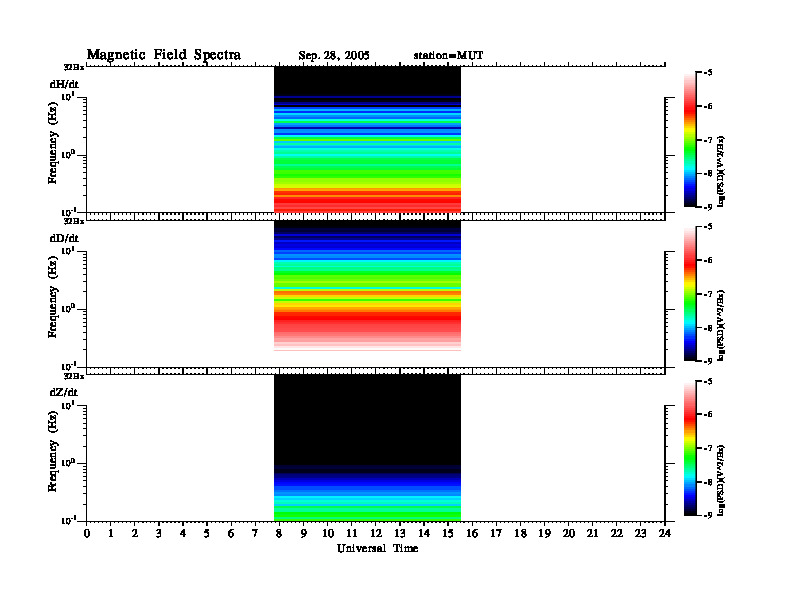Click hour 22 on the Universal Time axis
Viewport: 792px width, 612px height.
tap(617, 534)
